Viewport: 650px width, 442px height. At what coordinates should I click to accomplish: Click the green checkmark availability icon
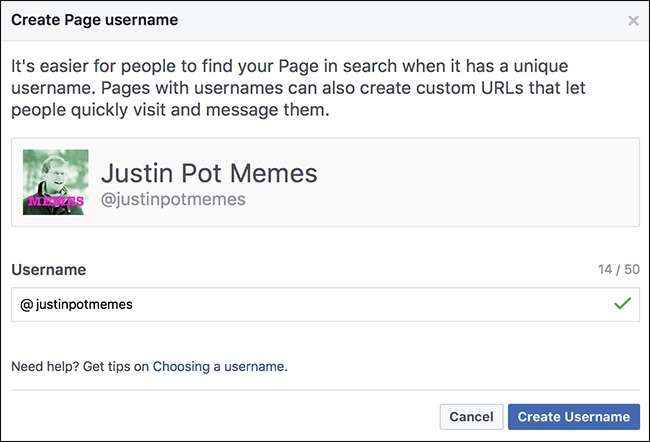tap(623, 304)
